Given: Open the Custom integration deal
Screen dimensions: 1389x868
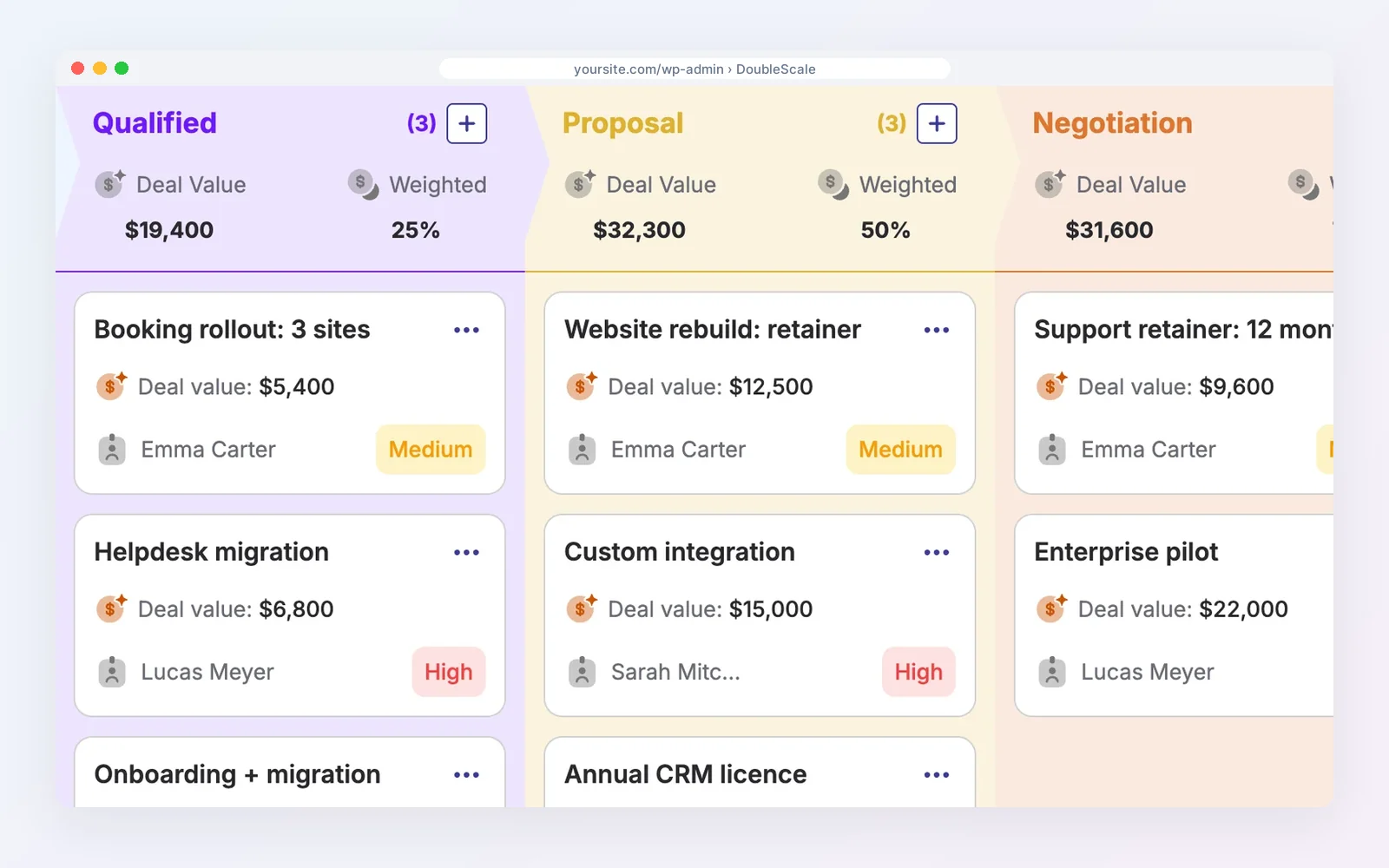Looking at the screenshot, I should coord(760,615).
